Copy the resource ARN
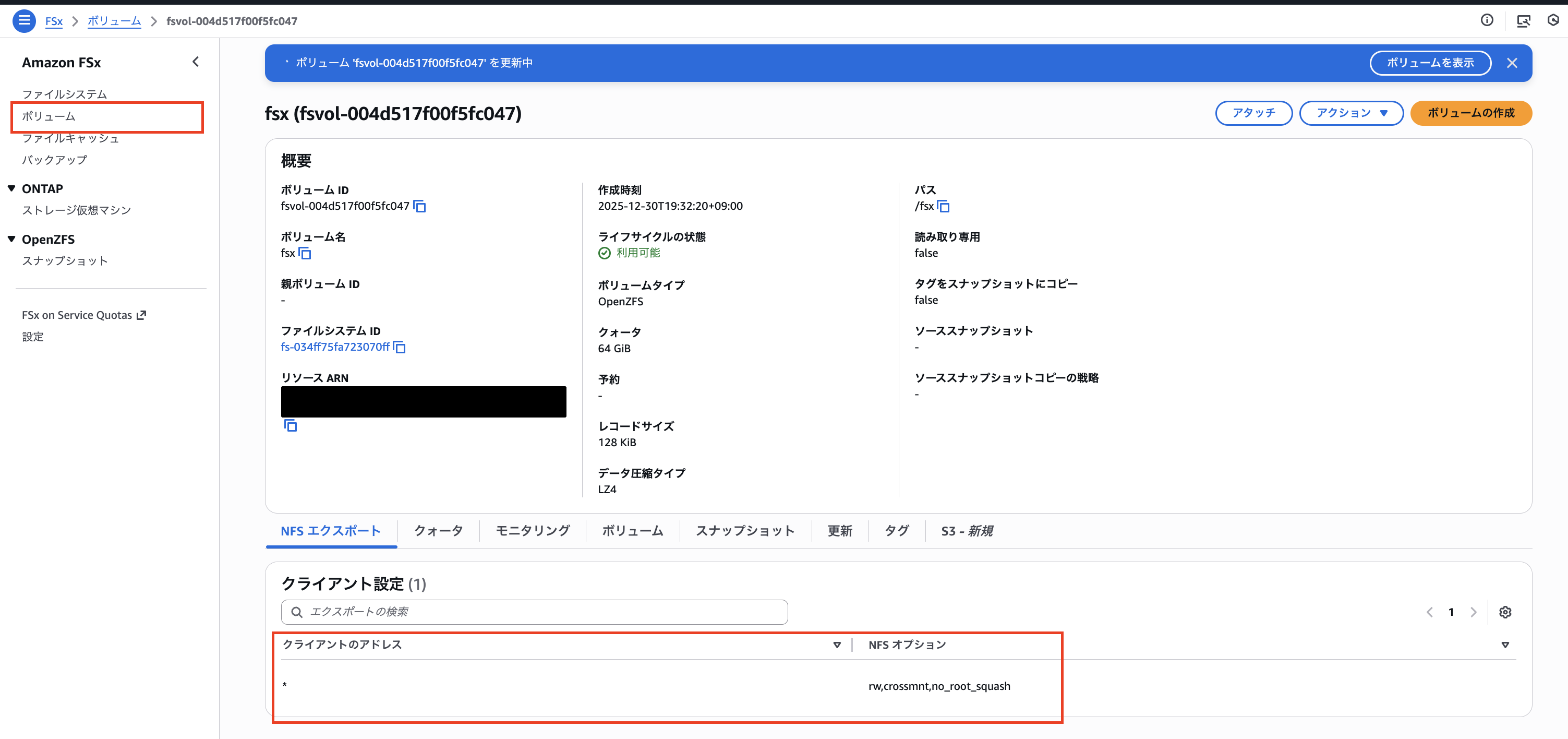The width and height of the screenshot is (1568, 739). [291, 425]
